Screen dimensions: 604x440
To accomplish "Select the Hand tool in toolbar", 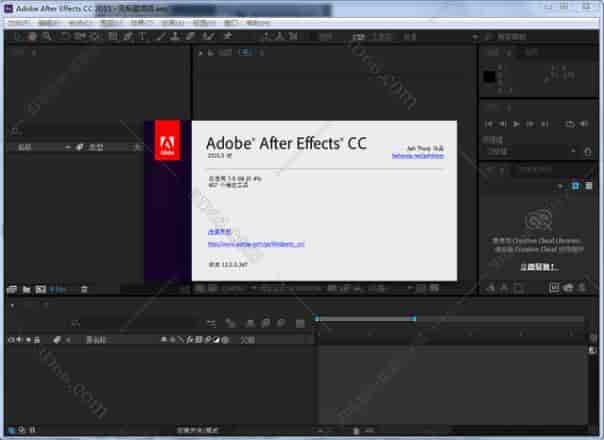I will point(33,37).
